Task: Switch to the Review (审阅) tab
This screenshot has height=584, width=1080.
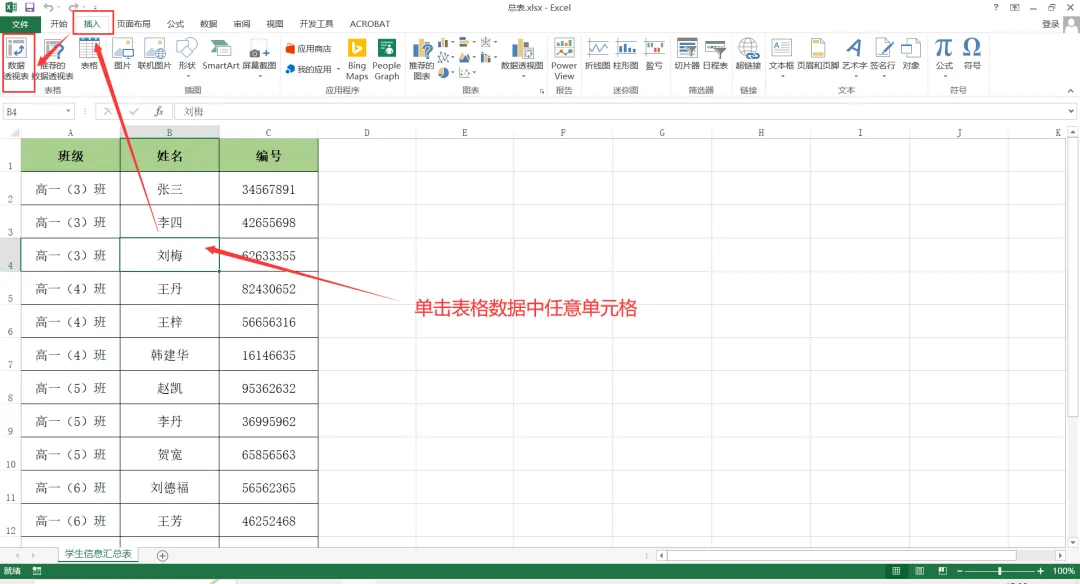Action: point(242,24)
